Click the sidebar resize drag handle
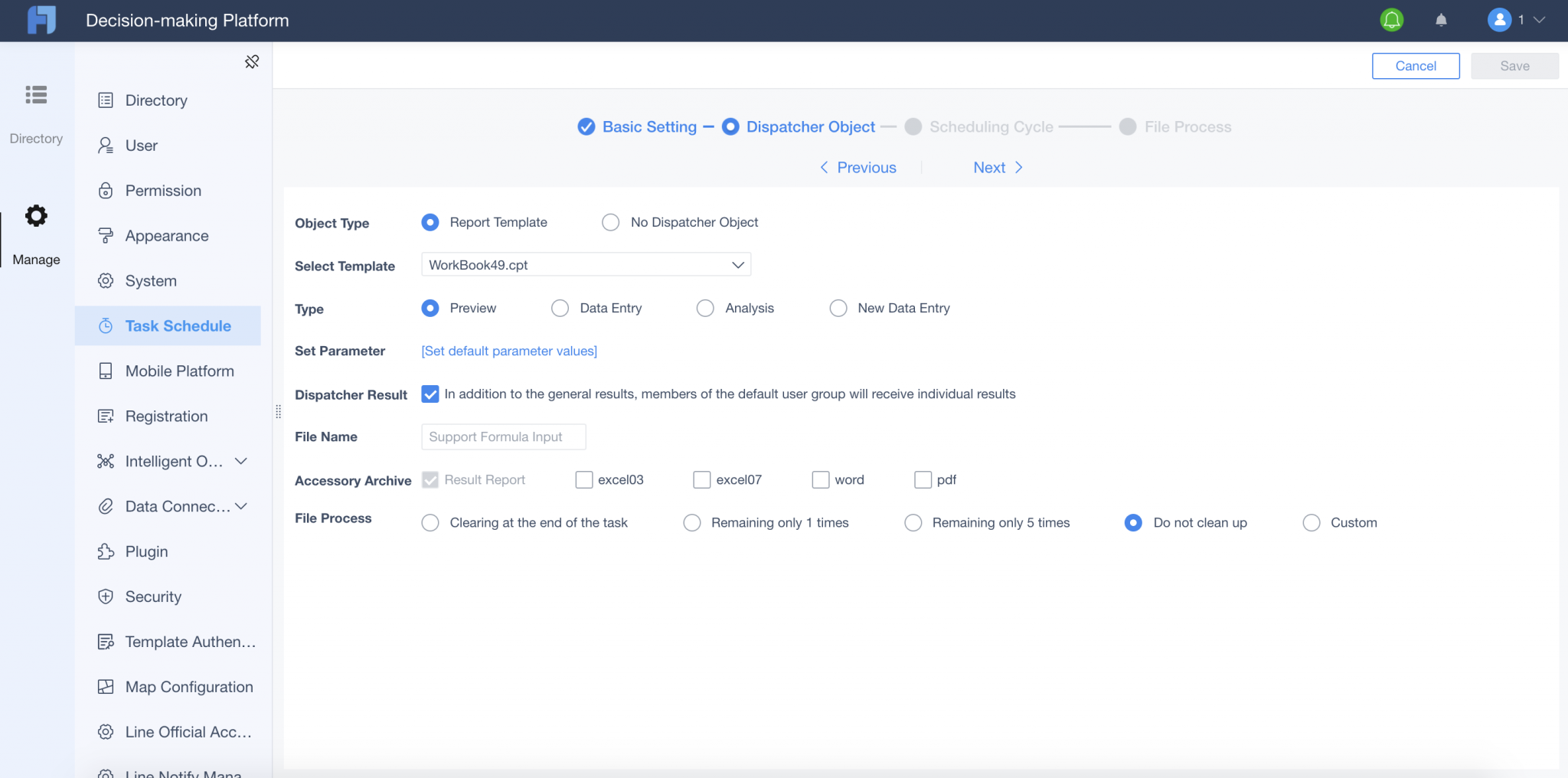 tap(278, 412)
